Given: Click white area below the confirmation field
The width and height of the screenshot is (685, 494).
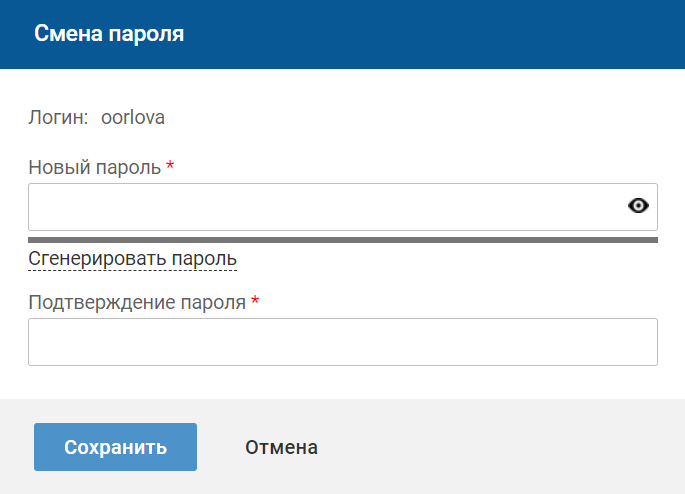Looking at the screenshot, I should 342,382.
